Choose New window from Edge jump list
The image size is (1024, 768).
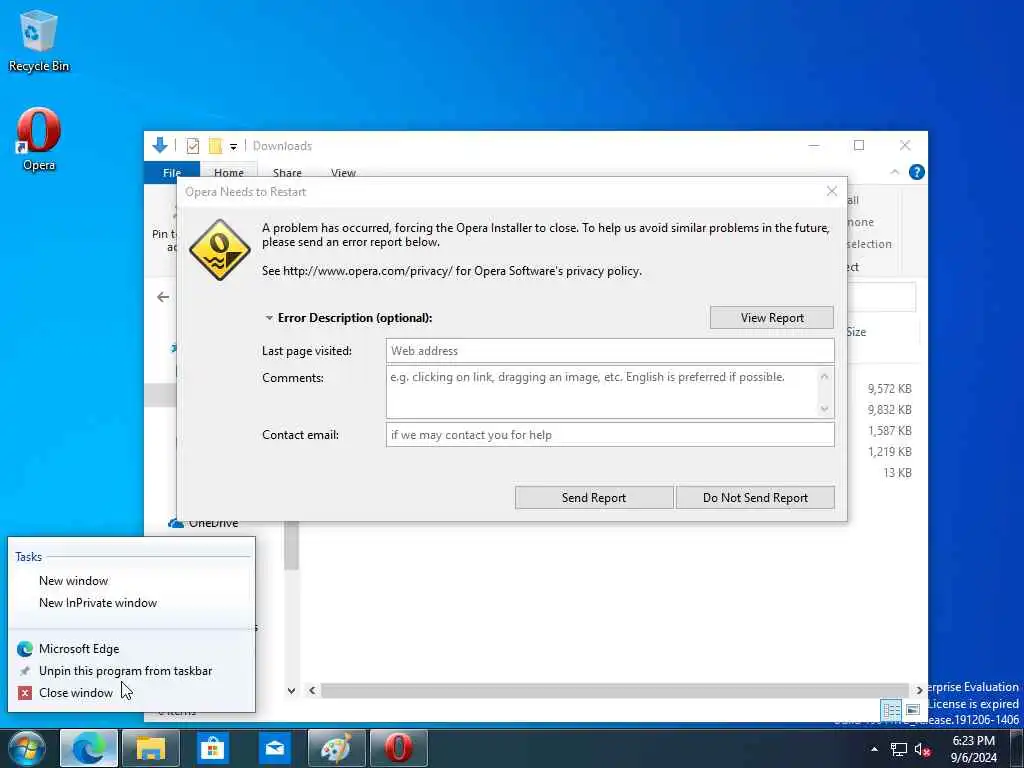click(x=74, y=581)
